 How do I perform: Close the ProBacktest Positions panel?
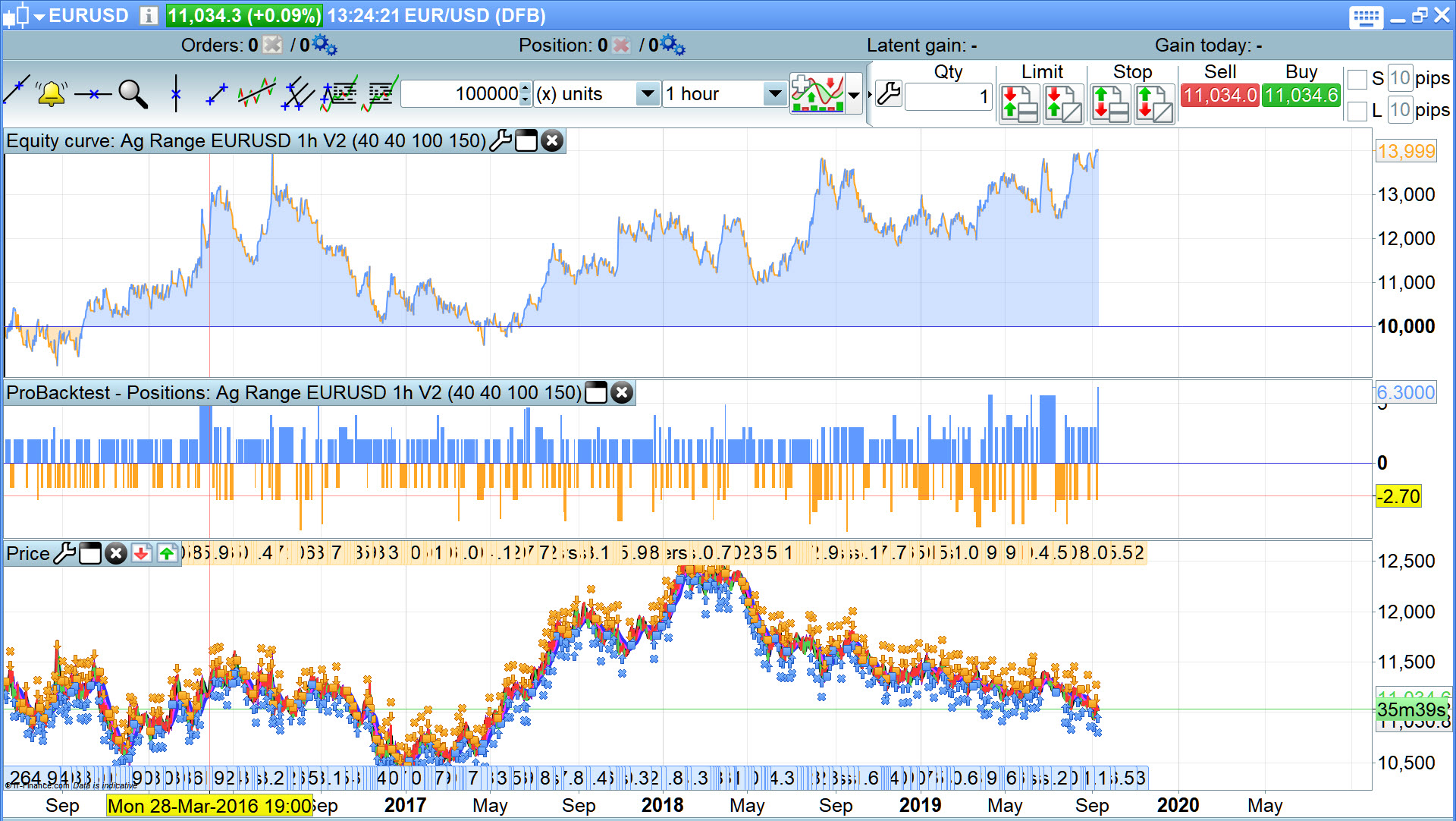click(622, 392)
